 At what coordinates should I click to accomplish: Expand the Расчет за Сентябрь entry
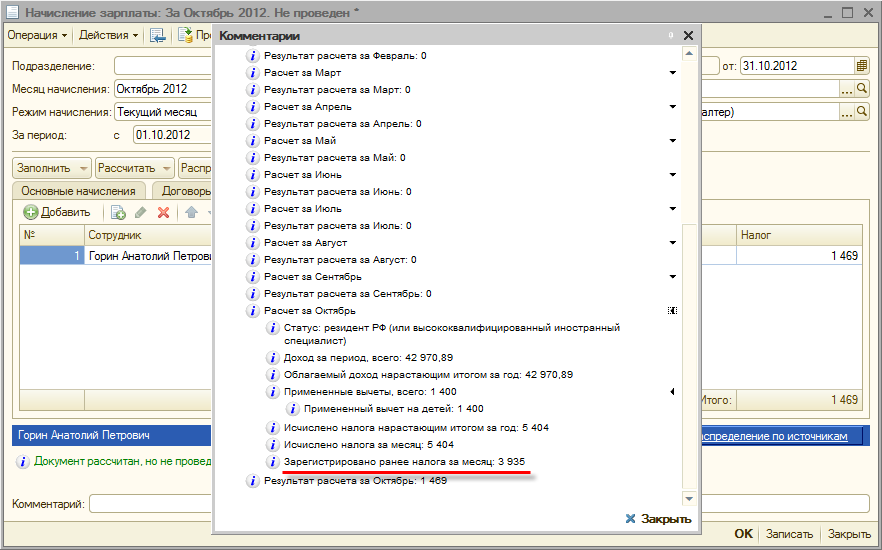click(672, 277)
